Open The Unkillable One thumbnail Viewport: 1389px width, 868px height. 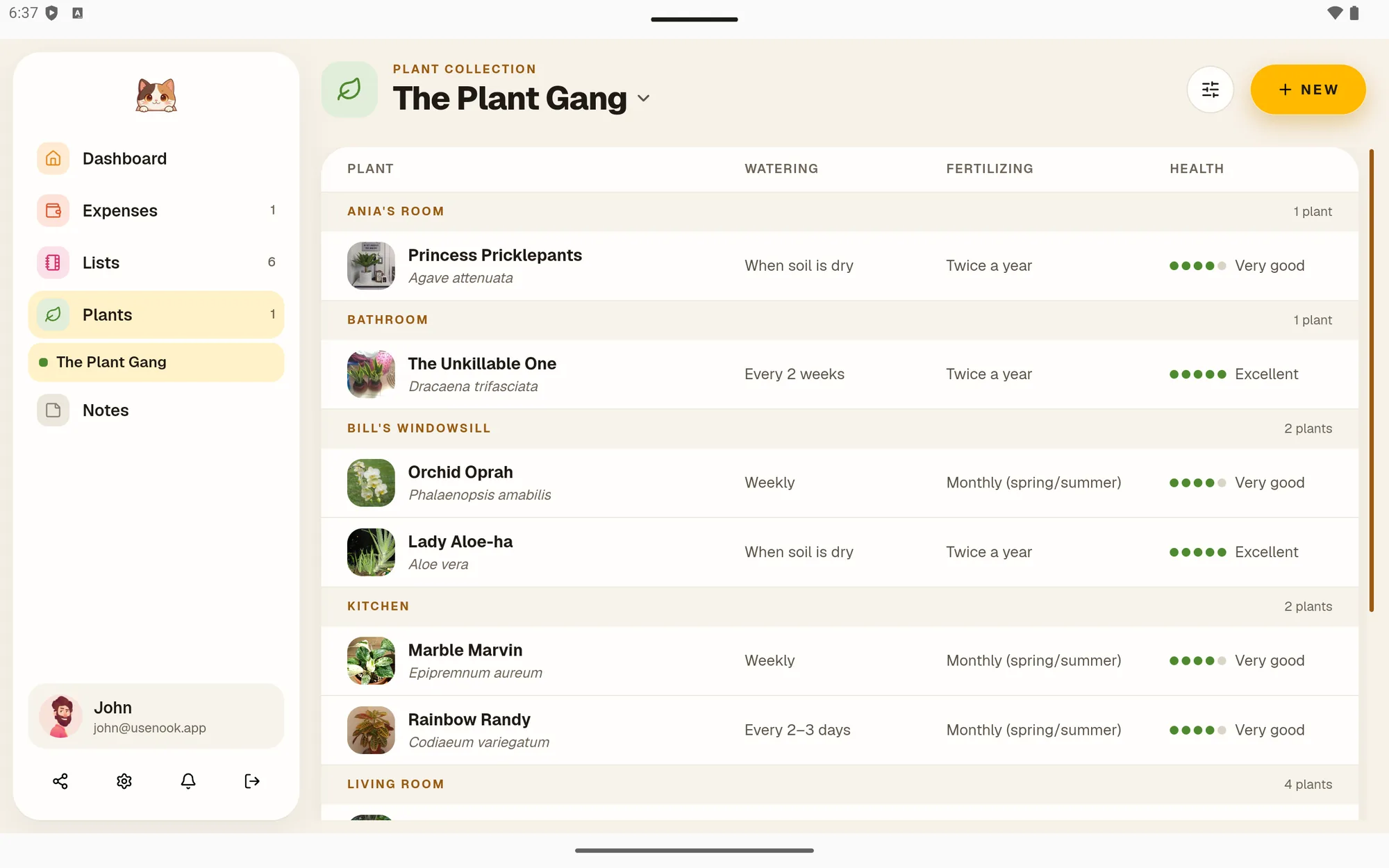pos(371,374)
